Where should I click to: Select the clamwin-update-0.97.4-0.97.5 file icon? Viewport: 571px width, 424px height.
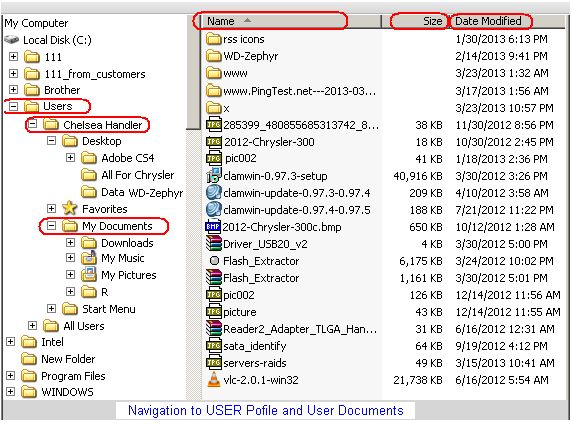pyautogui.click(x=214, y=209)
